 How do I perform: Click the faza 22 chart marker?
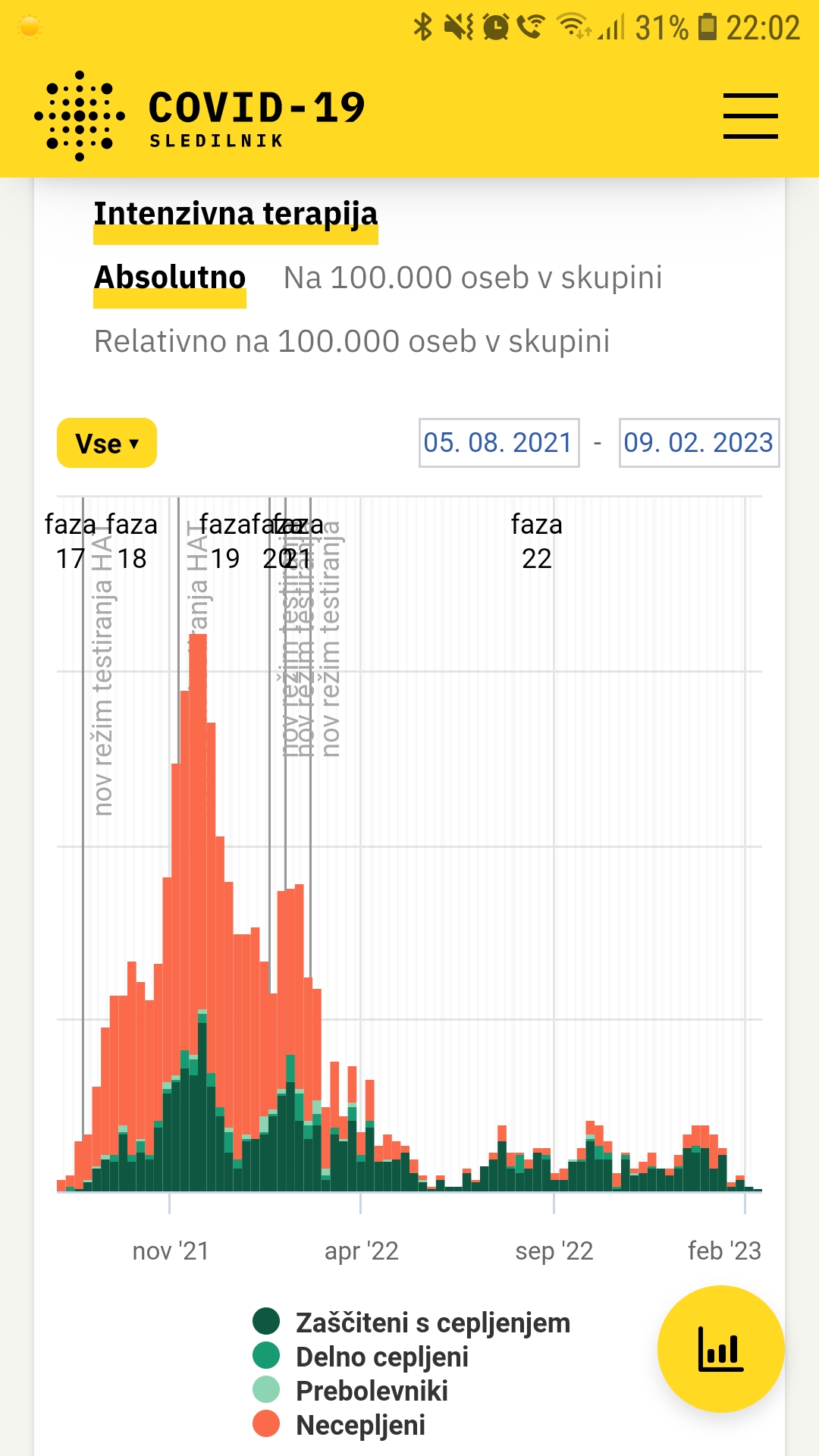coord(537,541)
